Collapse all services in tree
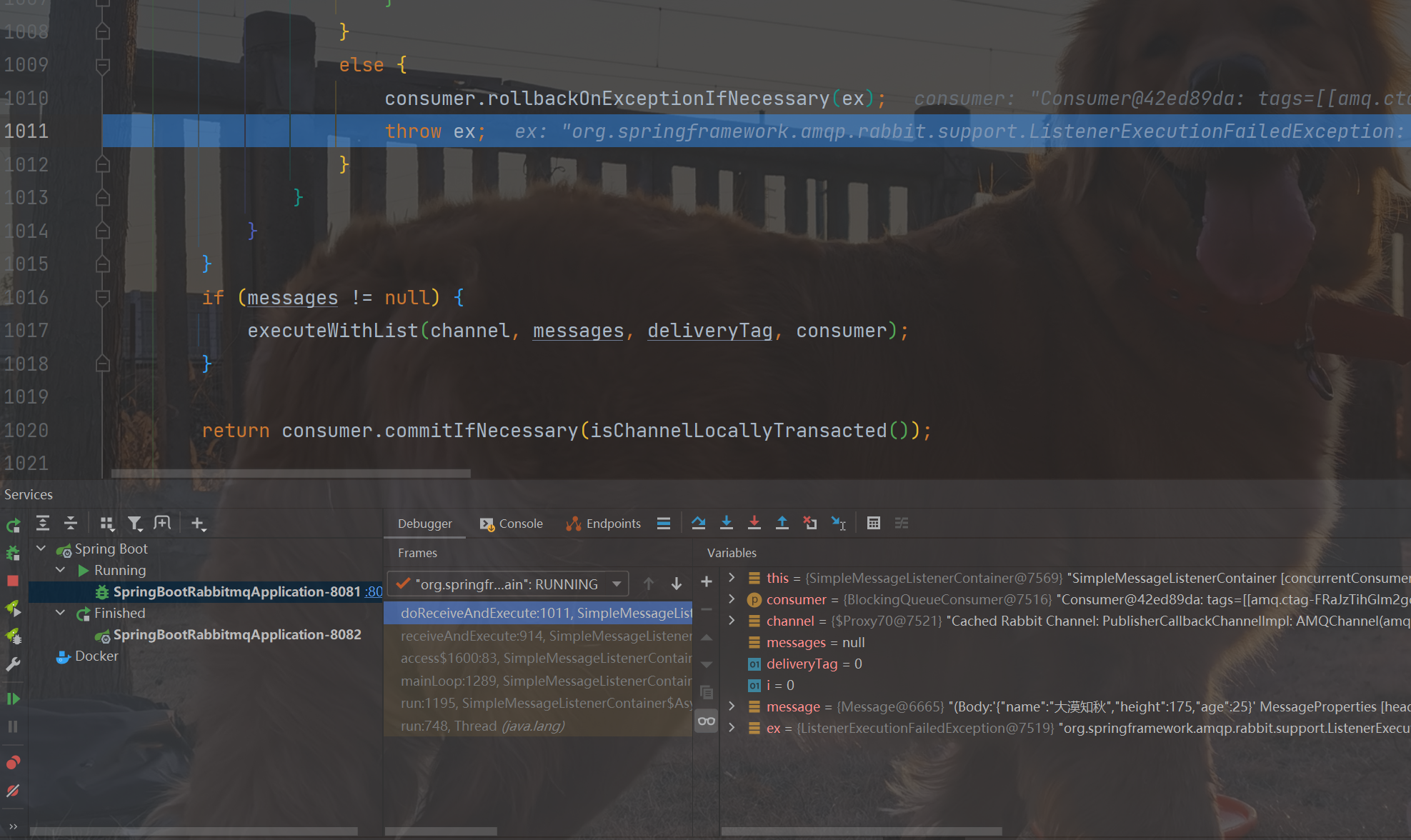 (x=70, y=524)
